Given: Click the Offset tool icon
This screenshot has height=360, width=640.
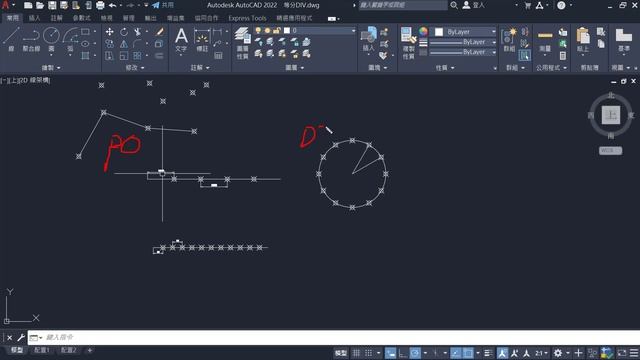Looking at the screenshot, I should click(160, 56).
